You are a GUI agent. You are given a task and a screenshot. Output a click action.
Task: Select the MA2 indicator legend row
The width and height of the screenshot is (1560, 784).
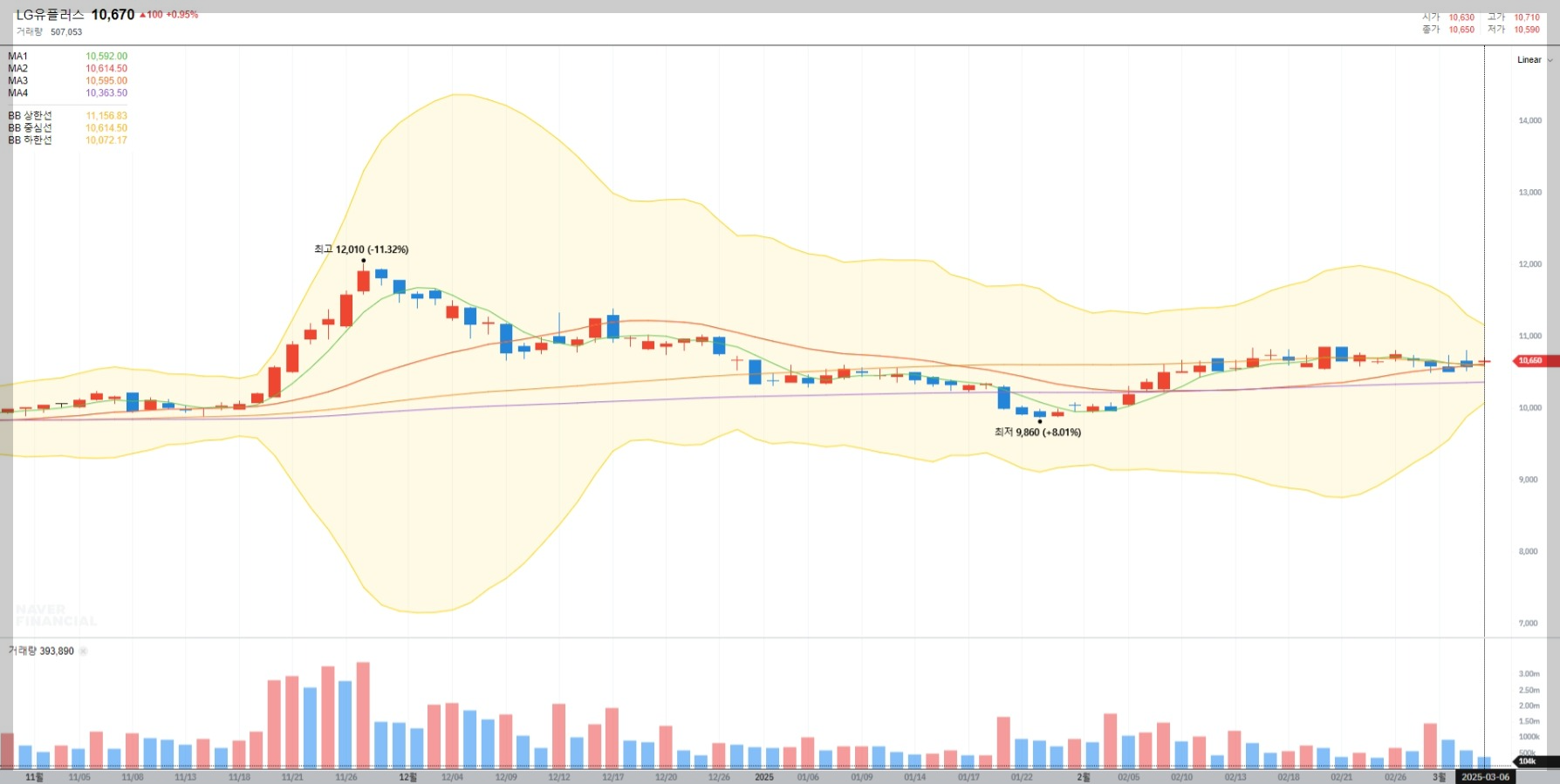[67, 68]
